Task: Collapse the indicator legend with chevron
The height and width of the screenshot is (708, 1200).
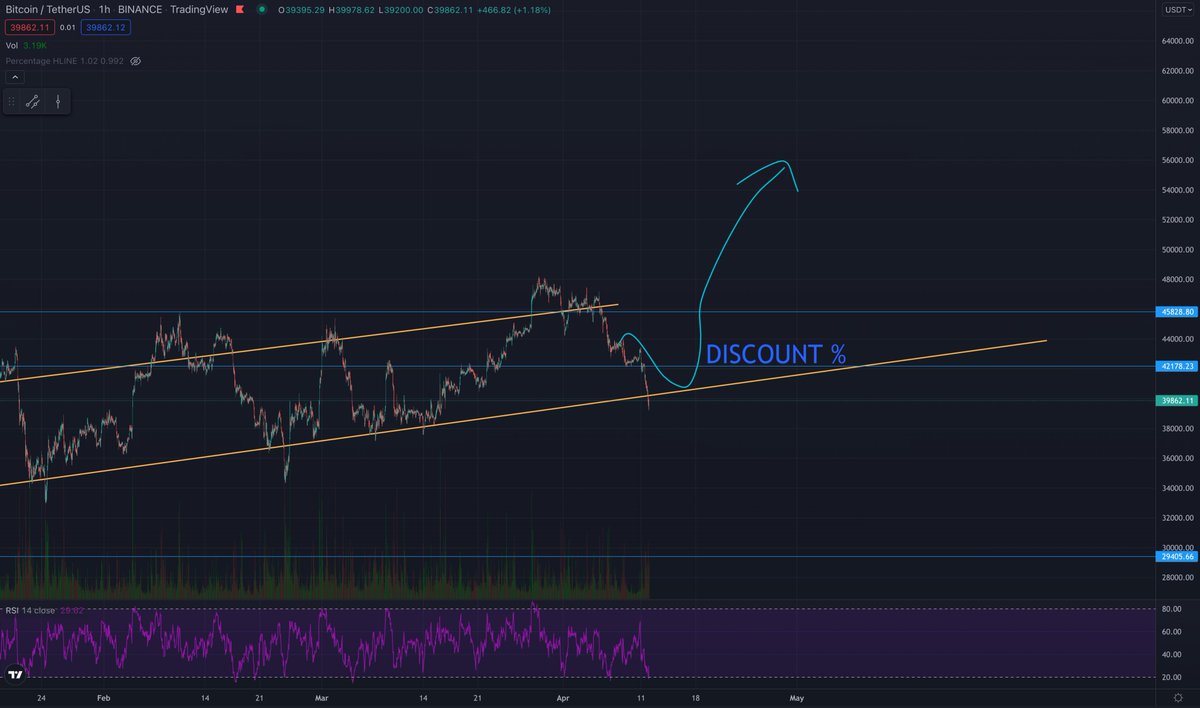Action: [x=14, y=76]
